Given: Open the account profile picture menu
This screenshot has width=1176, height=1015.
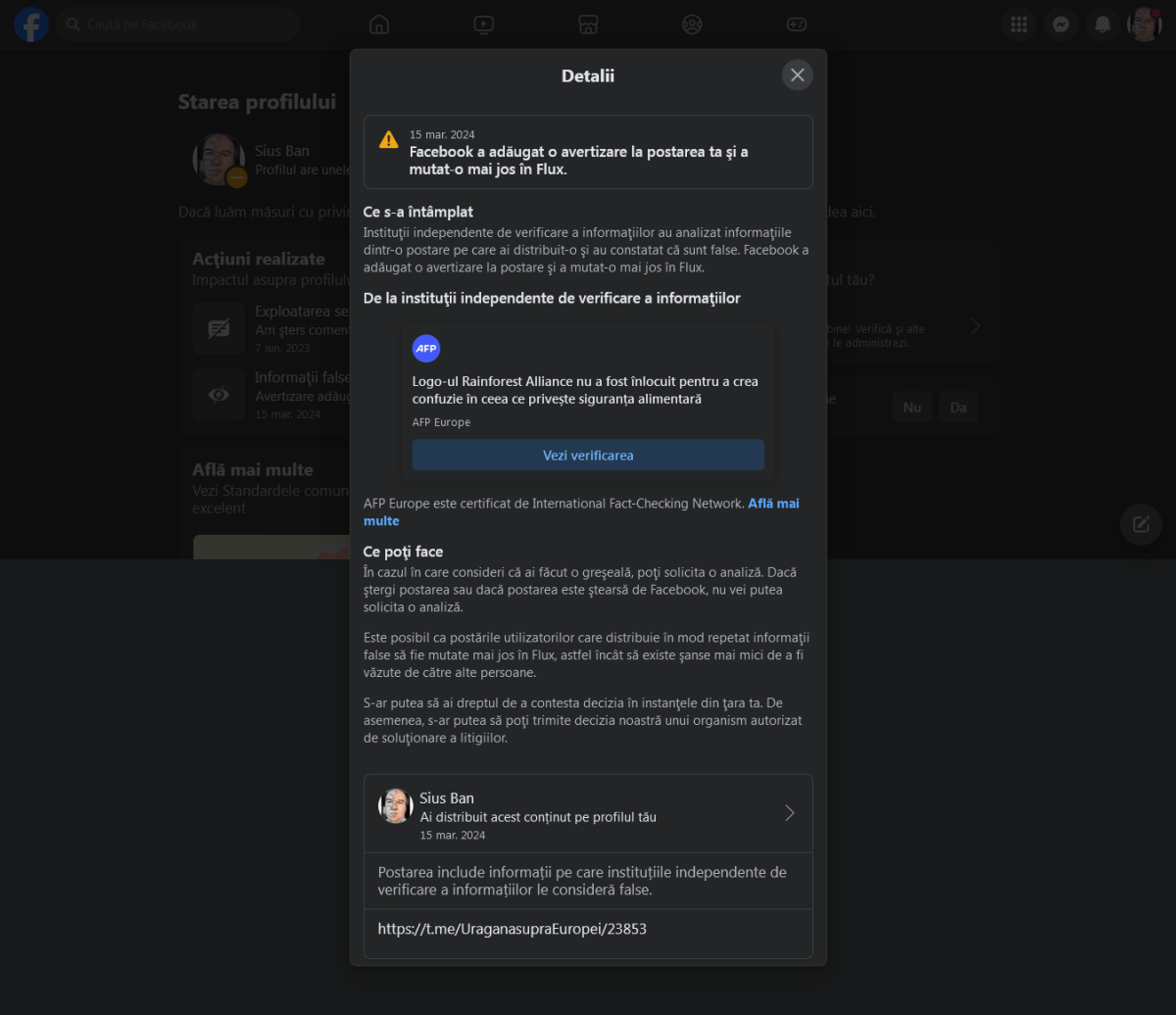Looking at the screenshot, I should (x=1144, y=24).
